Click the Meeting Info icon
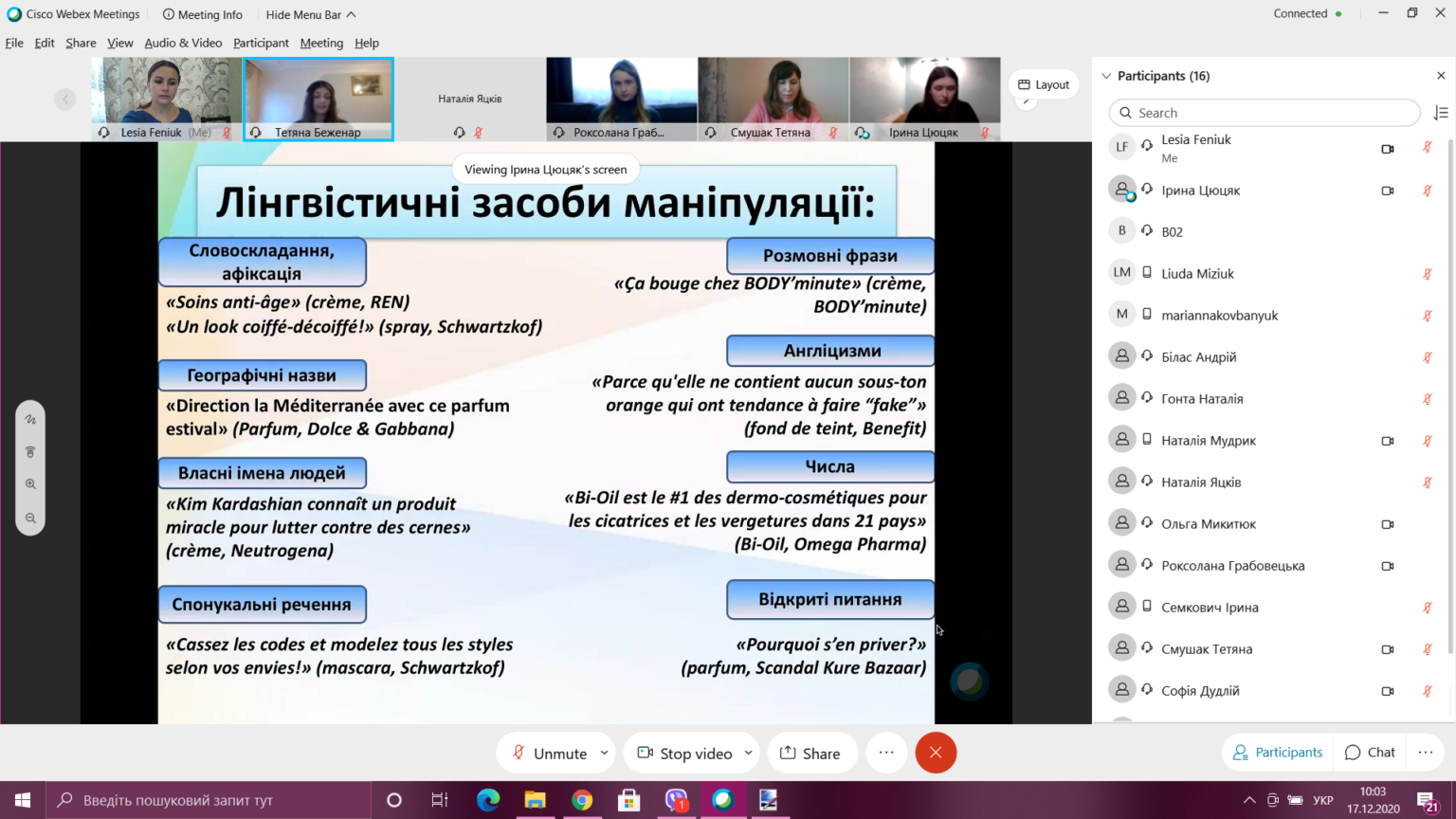This screenshot has width=1456, height=819. (169, 14)
